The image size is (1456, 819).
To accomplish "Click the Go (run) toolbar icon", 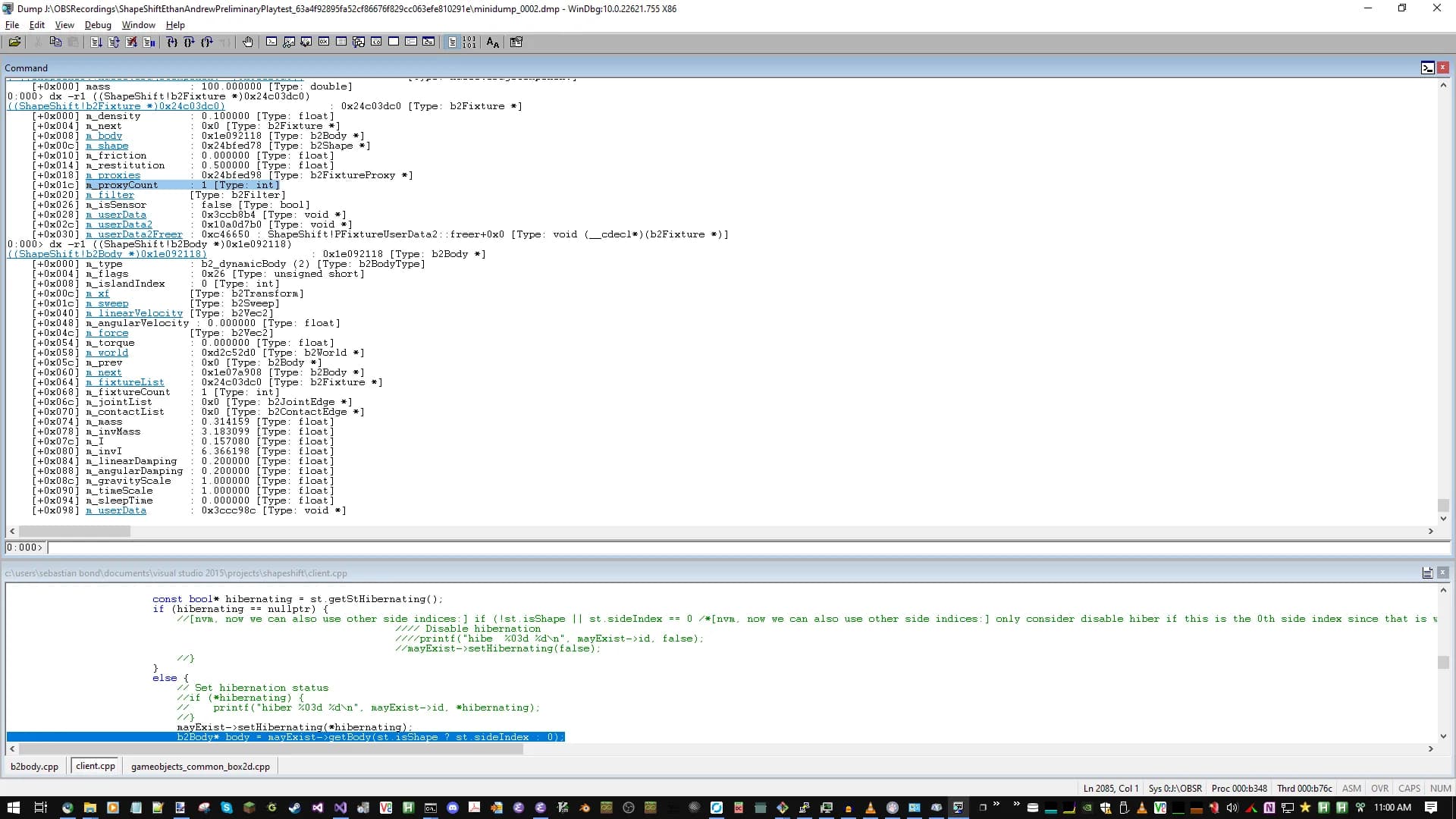I will 96,42.
